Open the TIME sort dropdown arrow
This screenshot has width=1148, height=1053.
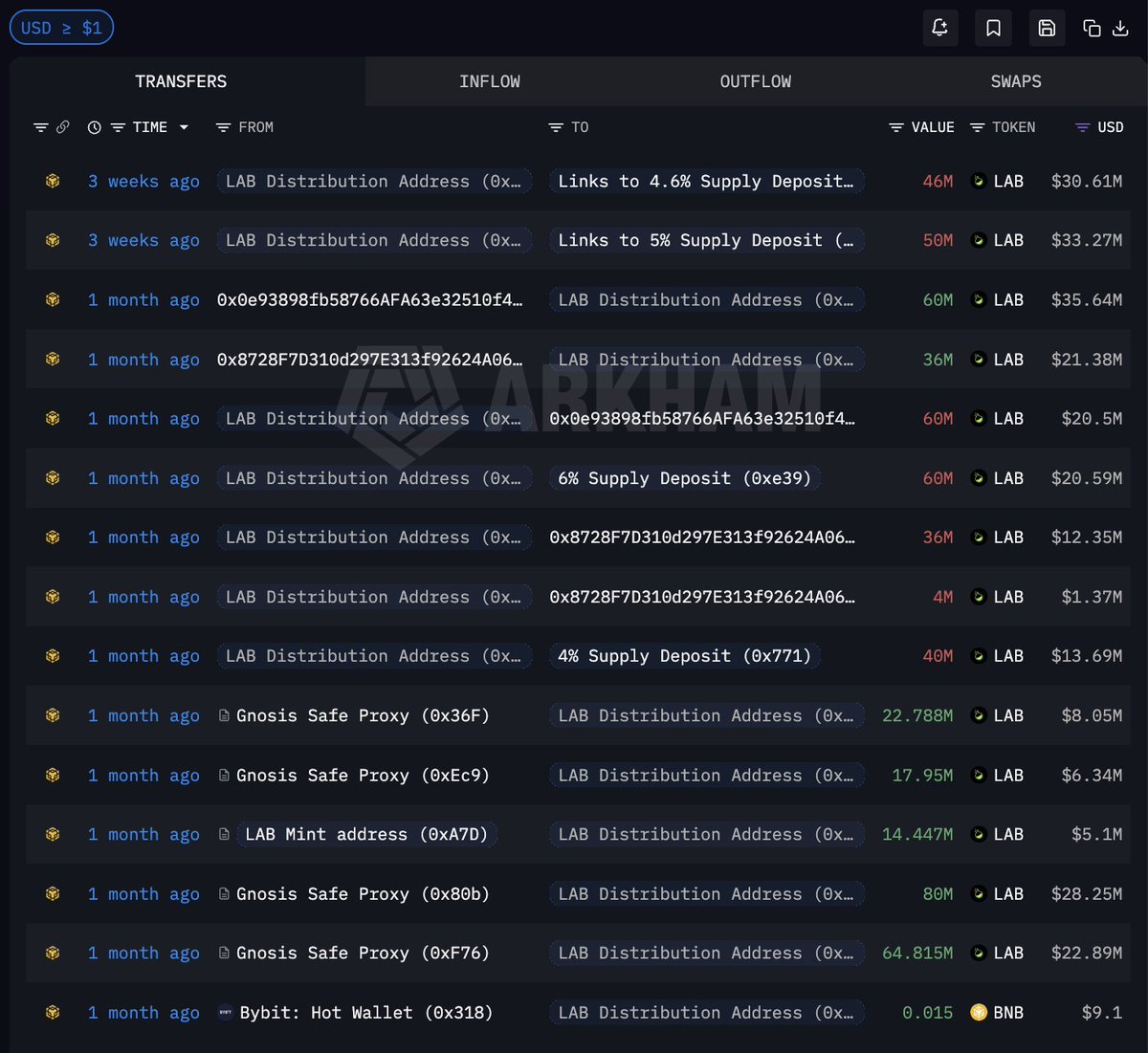click(184, 127)
